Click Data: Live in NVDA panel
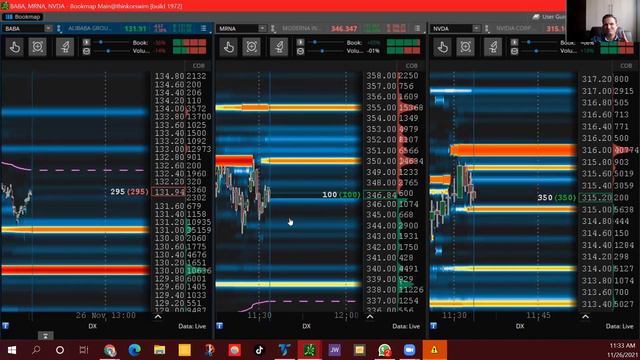The width and height of the screenshot is (640, 360). coord(619,326)
